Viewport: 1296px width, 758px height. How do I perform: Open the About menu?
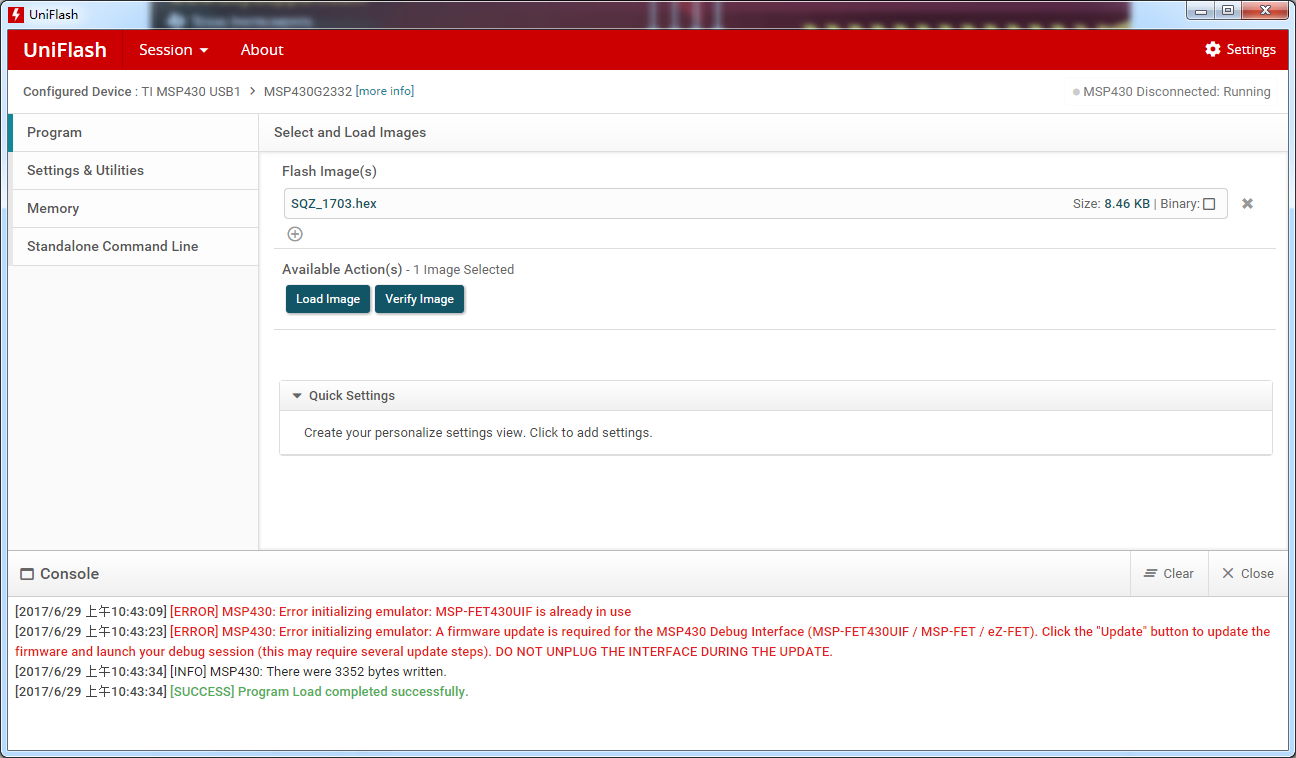pyautogui.click(x=262, y=49)
